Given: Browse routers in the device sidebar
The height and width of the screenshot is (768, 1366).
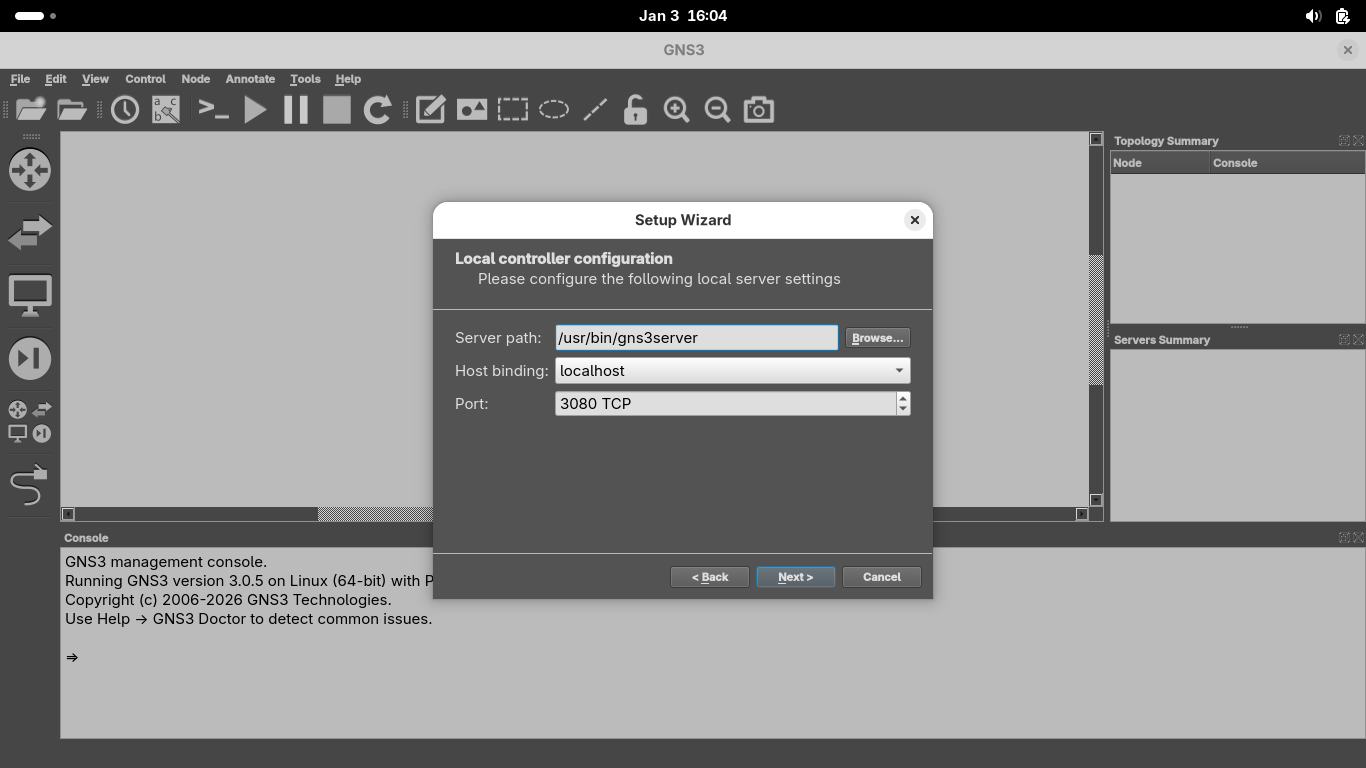Looking at the screenshot, I should (x=30, y=170).
